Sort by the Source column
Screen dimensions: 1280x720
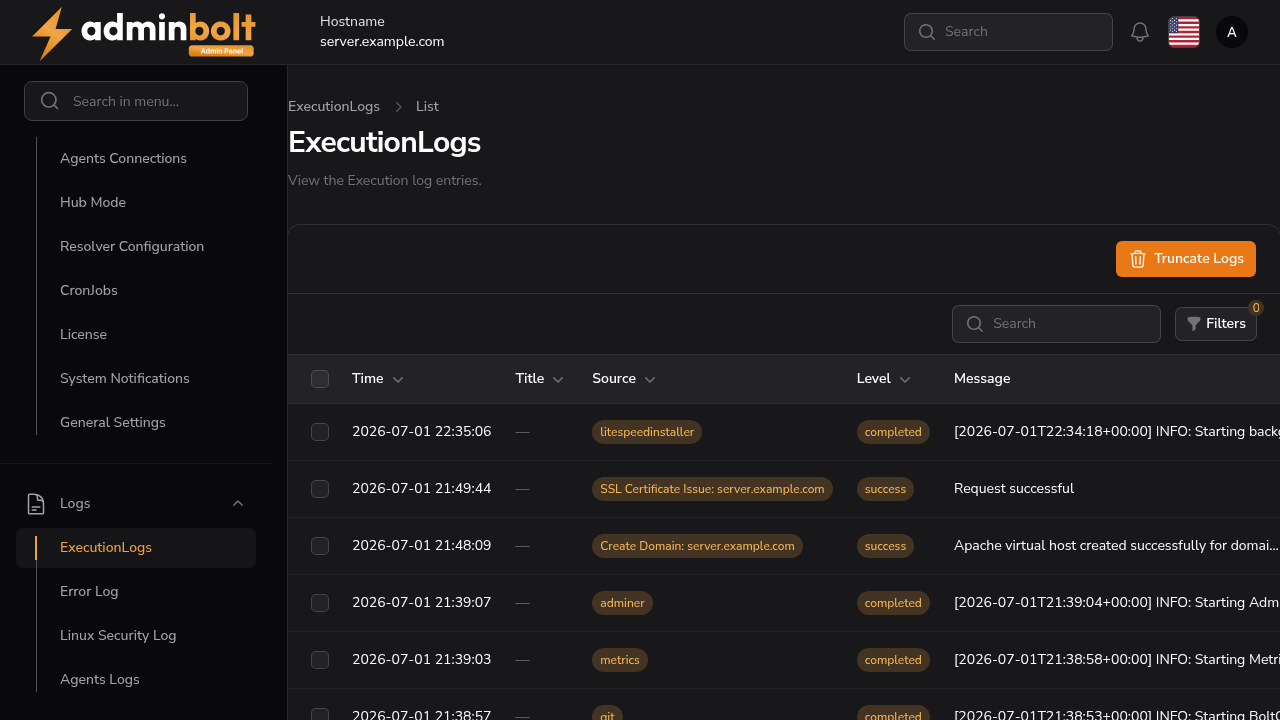pyautogui.click(x=623, y=379)
